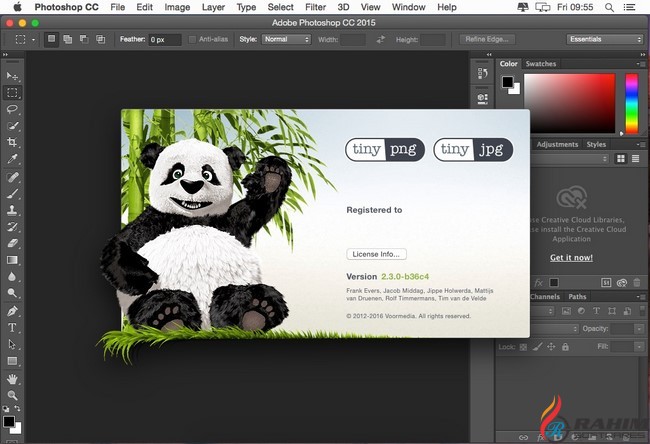The height and width of the screenshot is (444, 650).
Task: Open the Select menu
Action: pyautogui.click(x=280, y=7)
